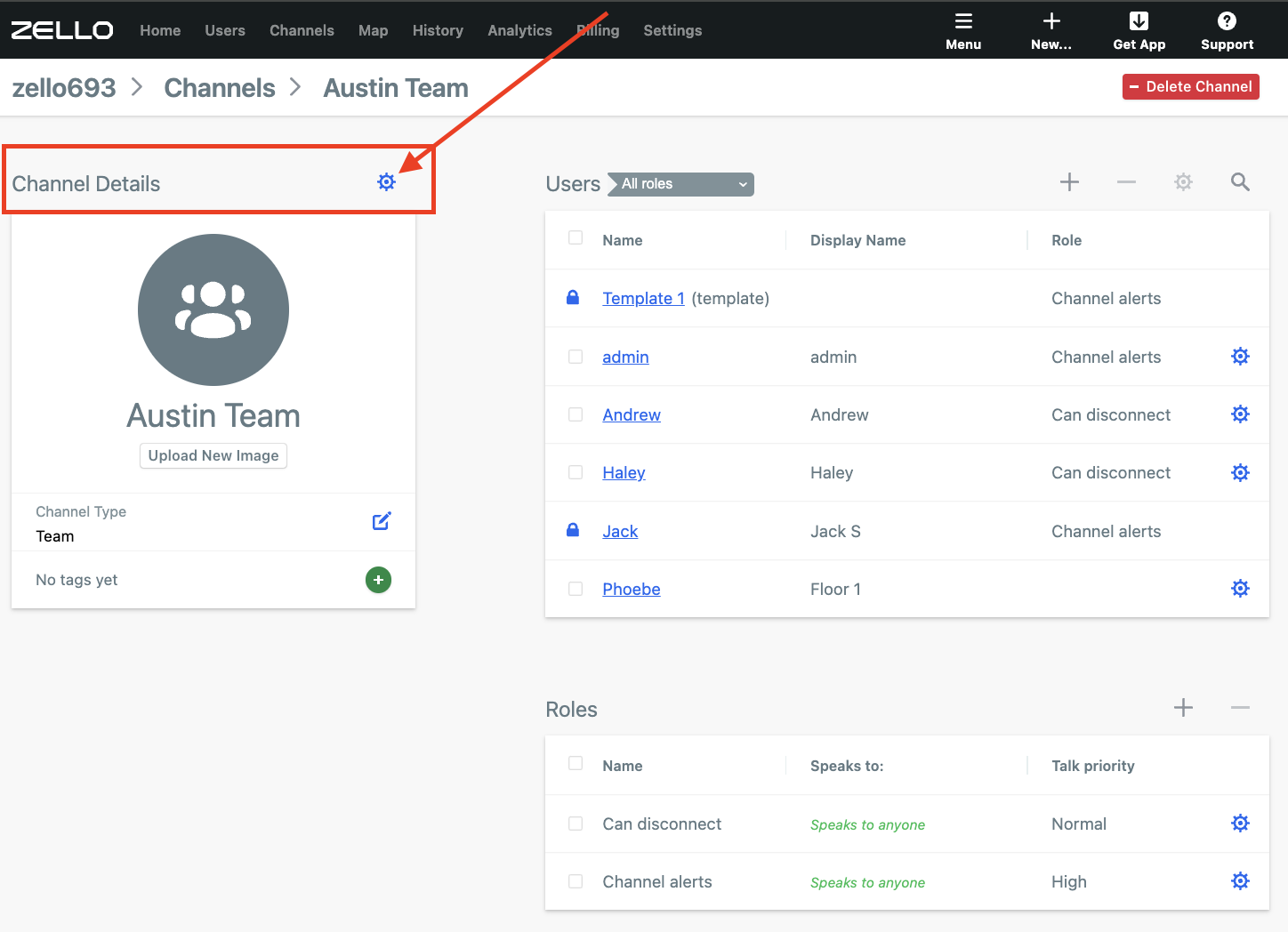The width and height of the screenshot is (1288, 932).
Task: Check the Can disconnect role checkbox
Action: [576, 824]
